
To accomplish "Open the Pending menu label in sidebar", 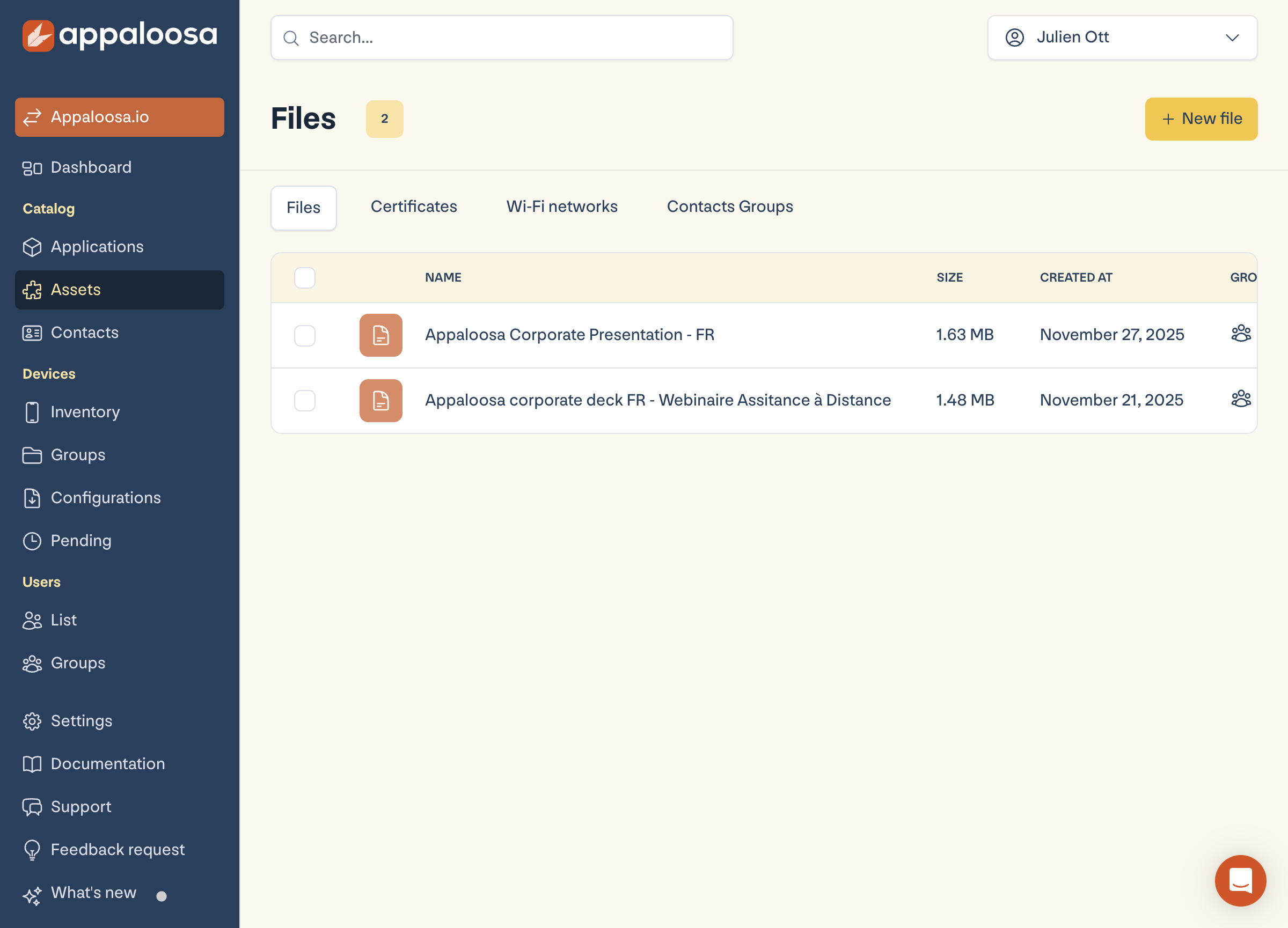I will point(81,541).
